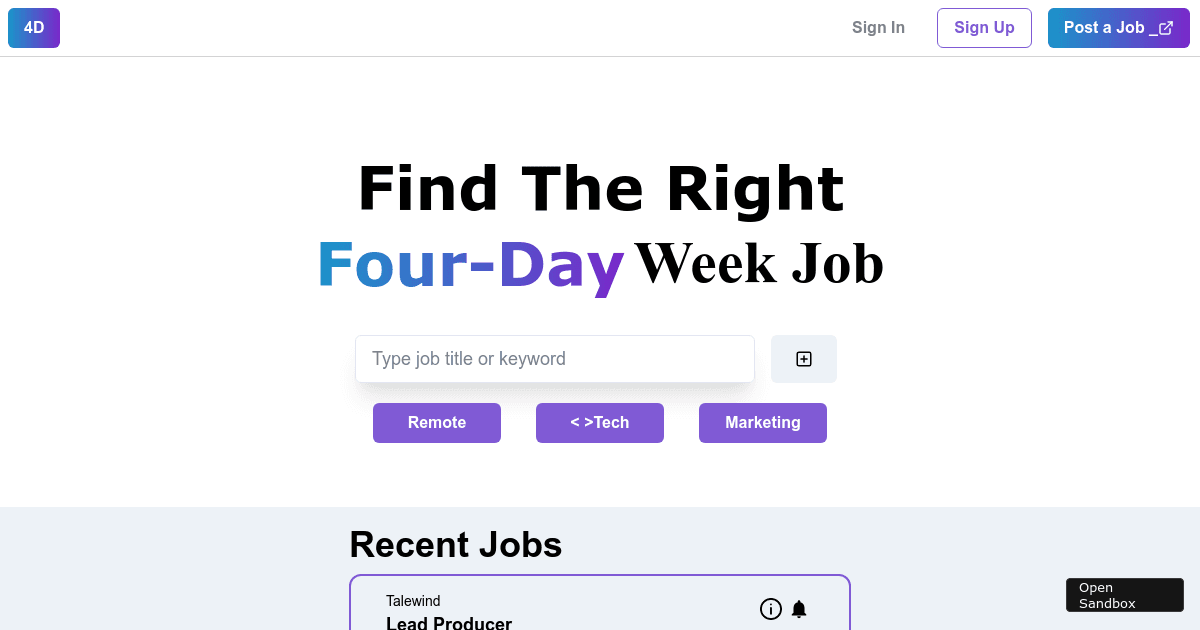
Task: Click the info icon on Talewind job card
Action: [771, 609]
